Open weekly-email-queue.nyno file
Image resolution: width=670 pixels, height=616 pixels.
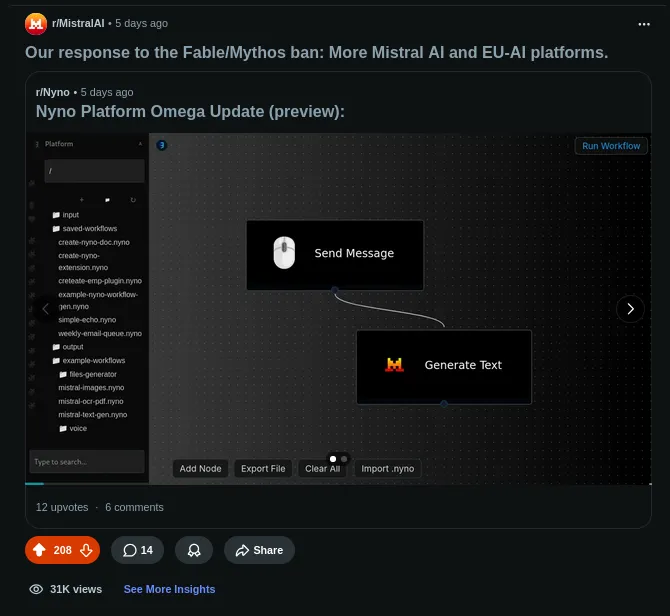pyautogui.click(x=100, y=333)
